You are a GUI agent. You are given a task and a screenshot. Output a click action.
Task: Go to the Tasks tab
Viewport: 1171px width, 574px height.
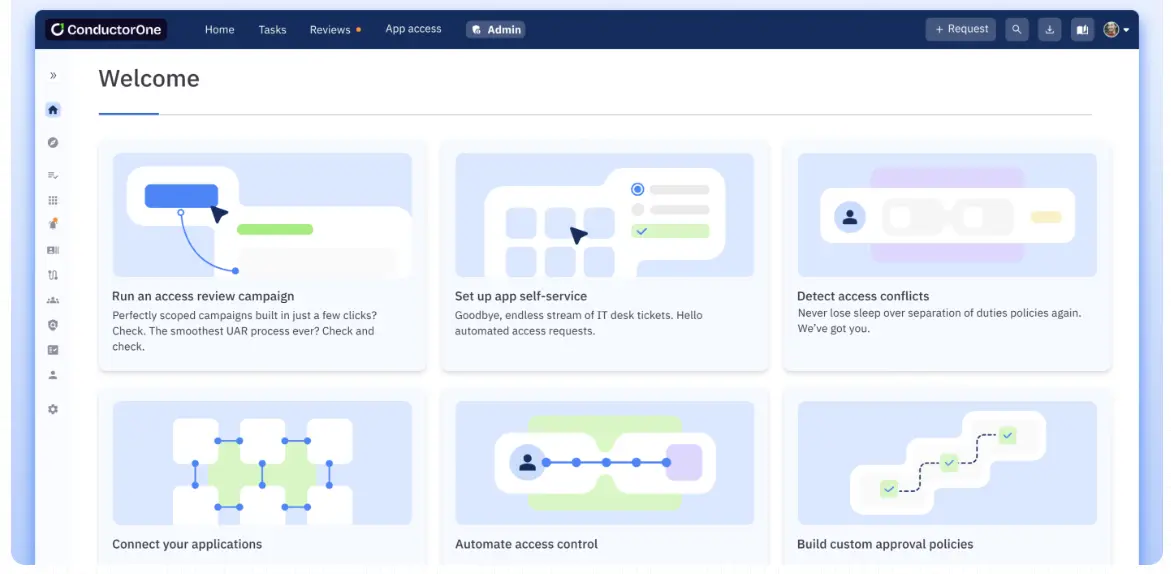pyautogui.click(x=272, y=30)
